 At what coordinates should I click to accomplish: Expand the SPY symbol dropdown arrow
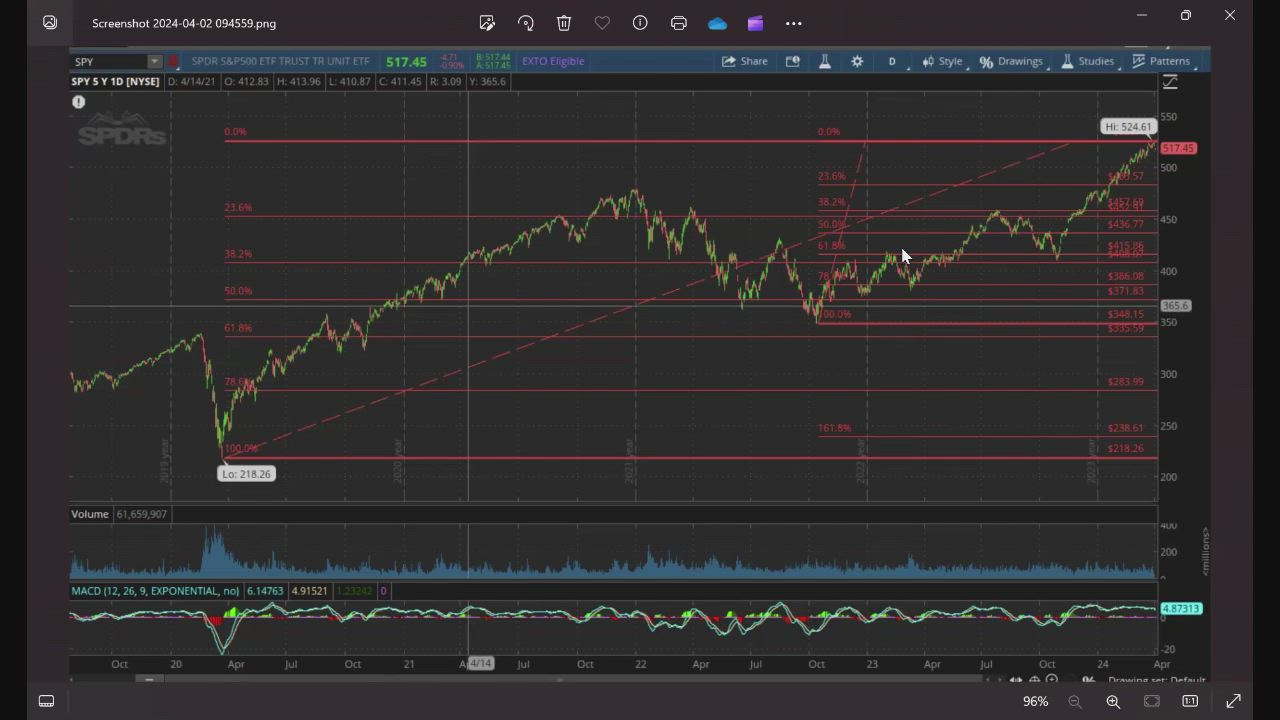[154, 62]
